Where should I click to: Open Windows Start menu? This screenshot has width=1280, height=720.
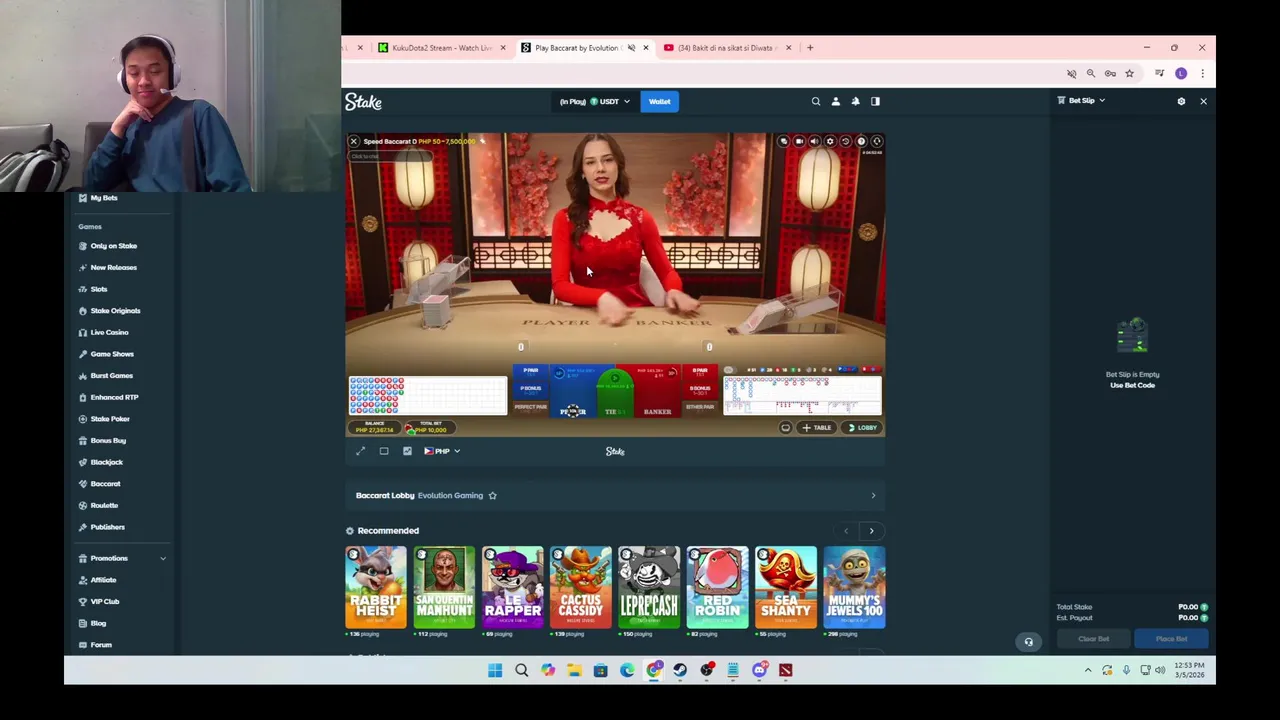tap(495, 670)
